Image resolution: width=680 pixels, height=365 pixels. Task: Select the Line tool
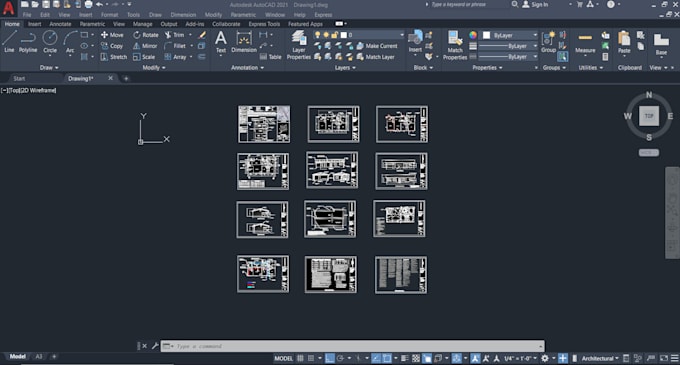9,42
